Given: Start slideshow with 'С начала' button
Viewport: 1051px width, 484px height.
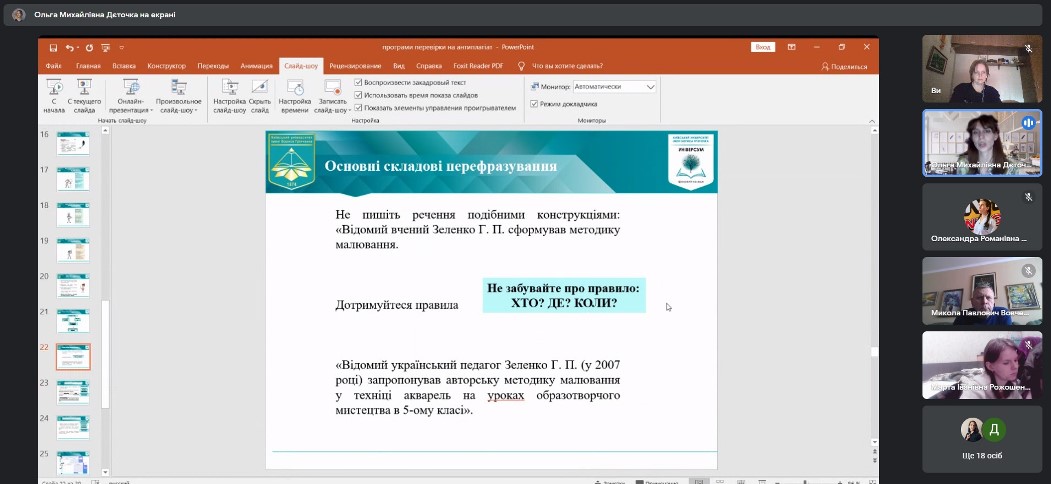Looking at the screenshot, I should (x=54, y=96).
